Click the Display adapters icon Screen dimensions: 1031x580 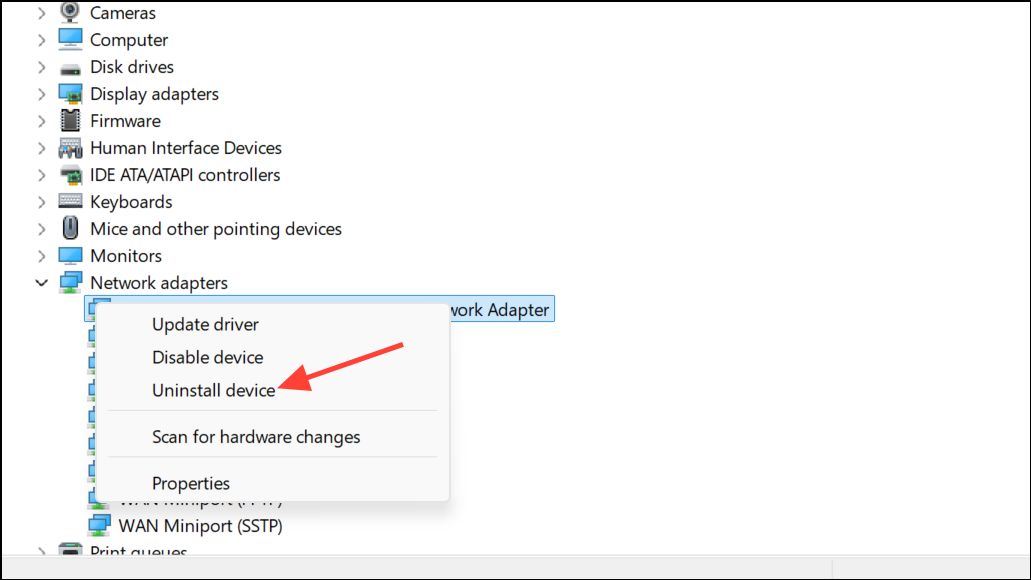[70, 93]
